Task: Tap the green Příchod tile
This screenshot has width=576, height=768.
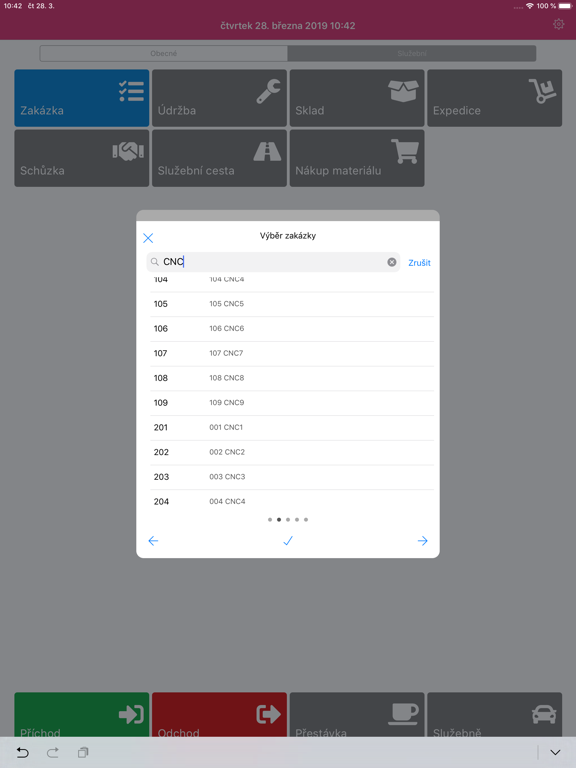Action: [x=82, y=715]
